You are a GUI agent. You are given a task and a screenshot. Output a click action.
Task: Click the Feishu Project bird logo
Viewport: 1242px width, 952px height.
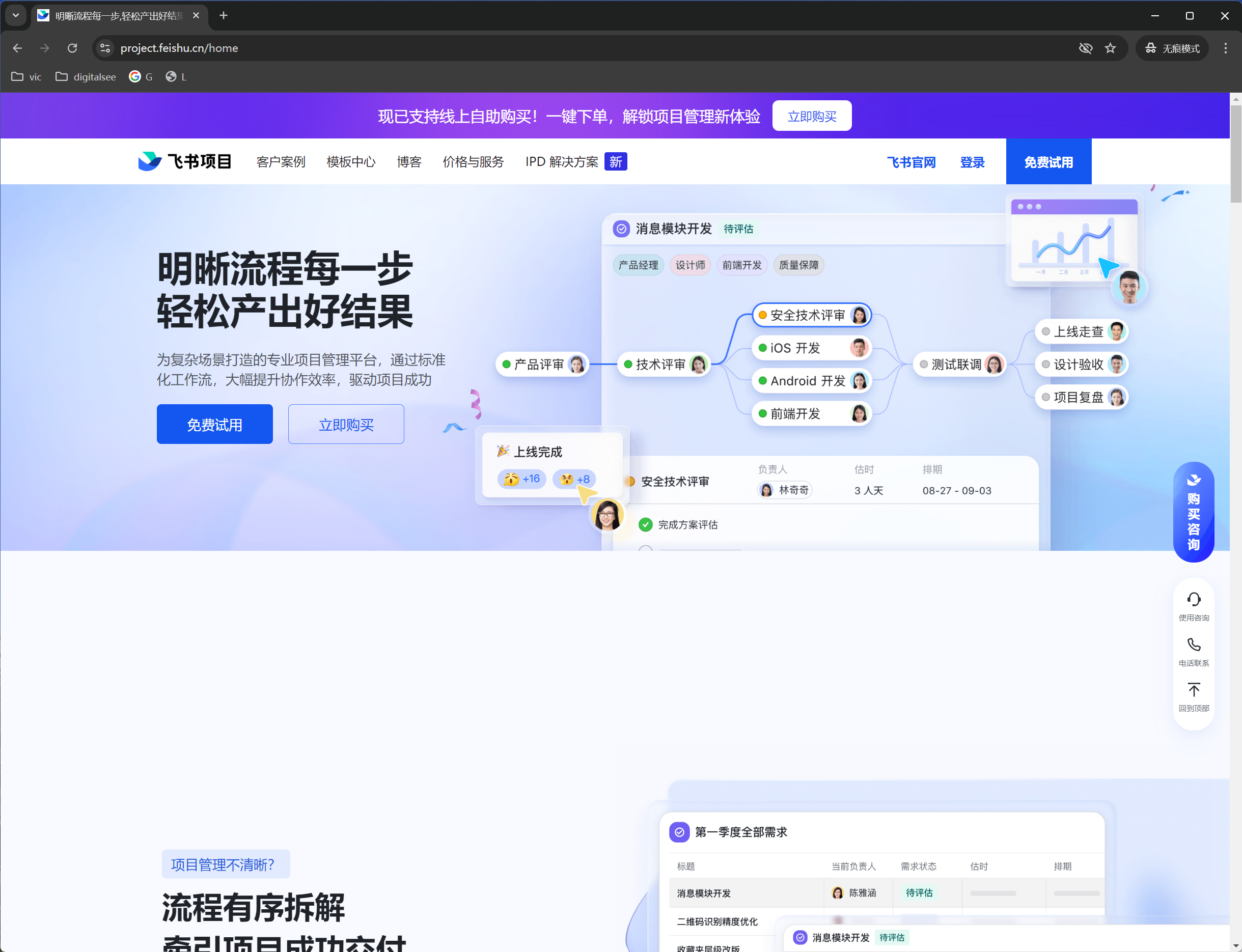click(150, 161)
